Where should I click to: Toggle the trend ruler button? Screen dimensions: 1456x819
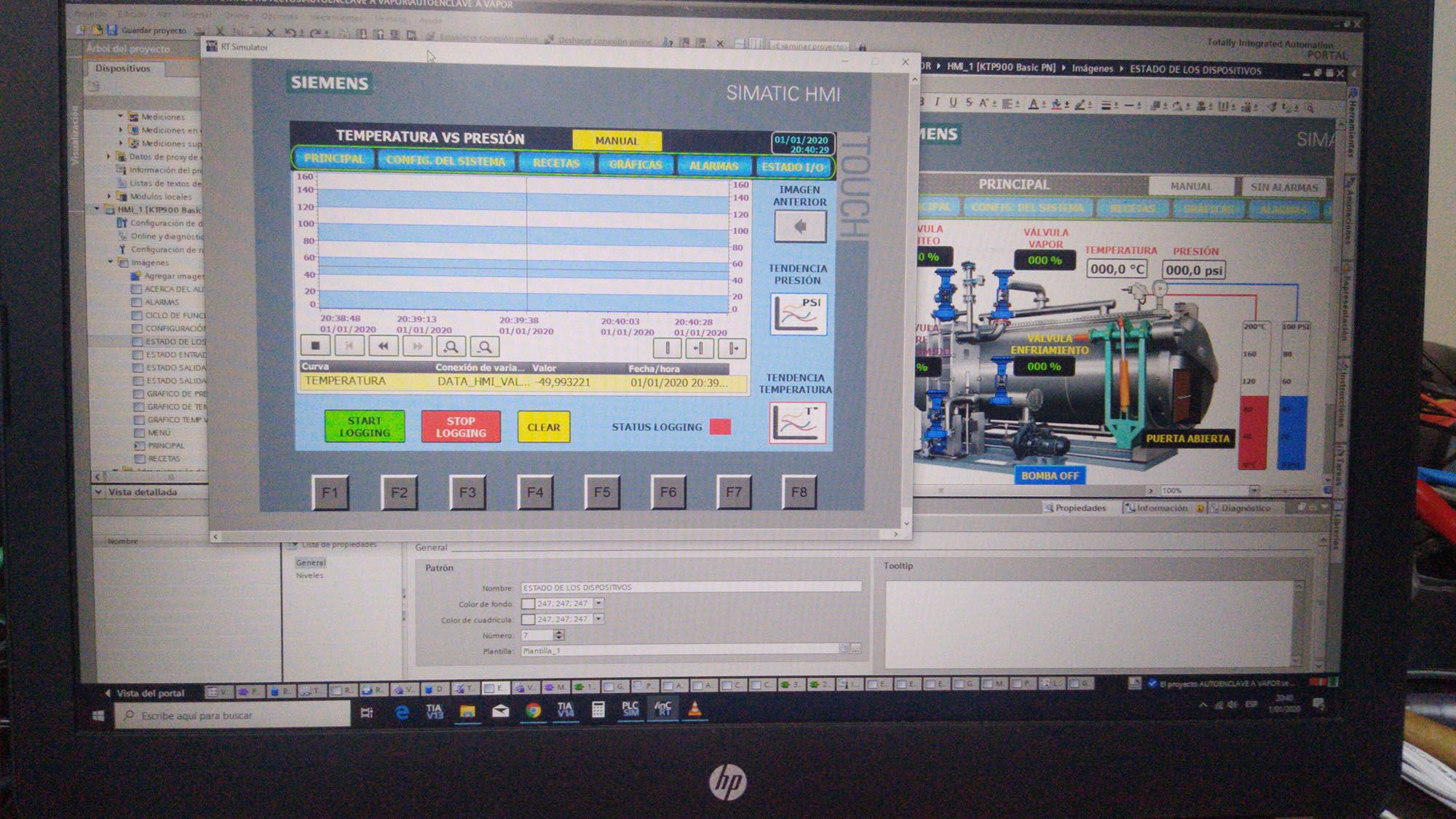coord(667,348)
